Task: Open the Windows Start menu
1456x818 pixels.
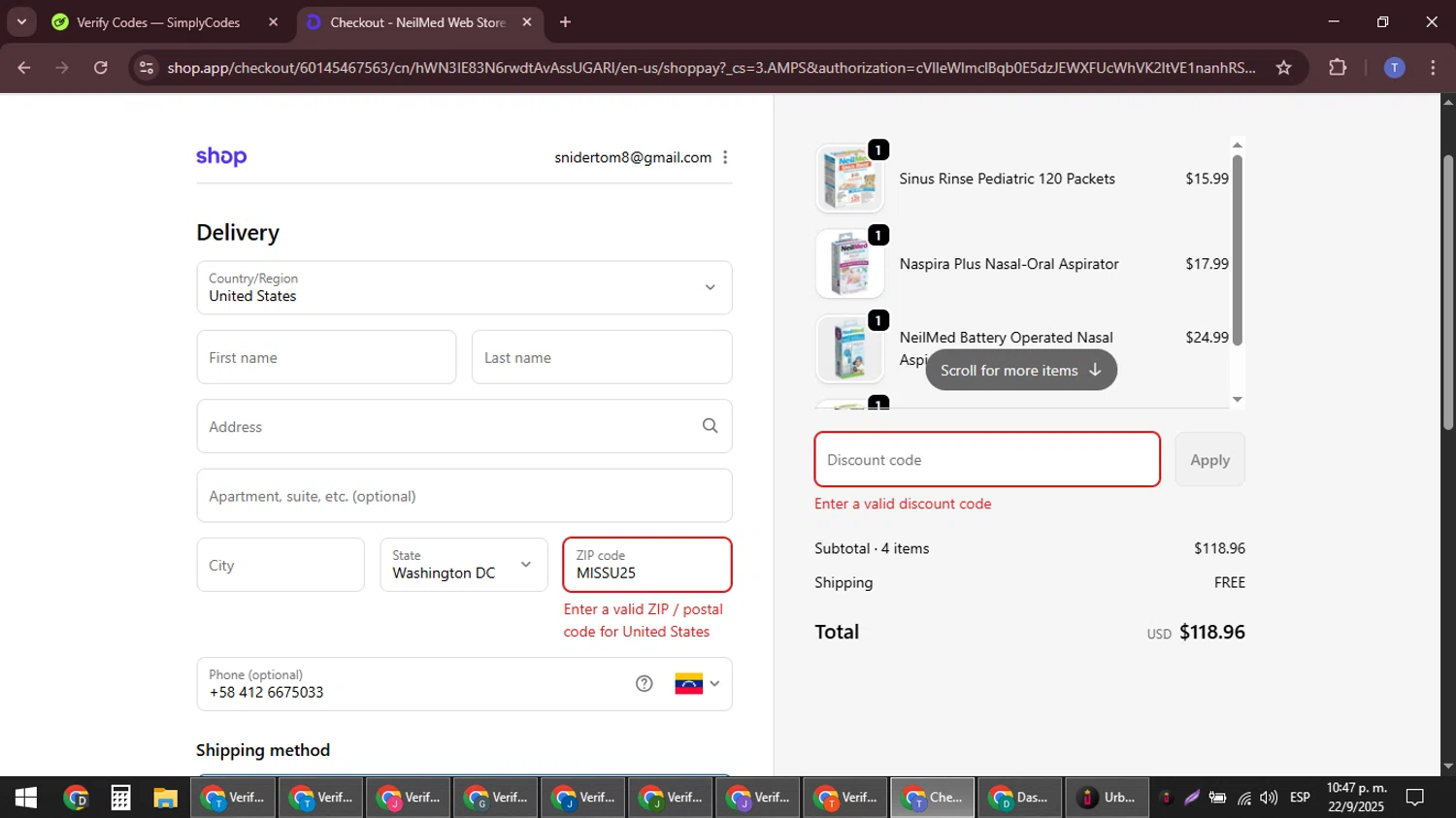Action: [x=26, y=798]
